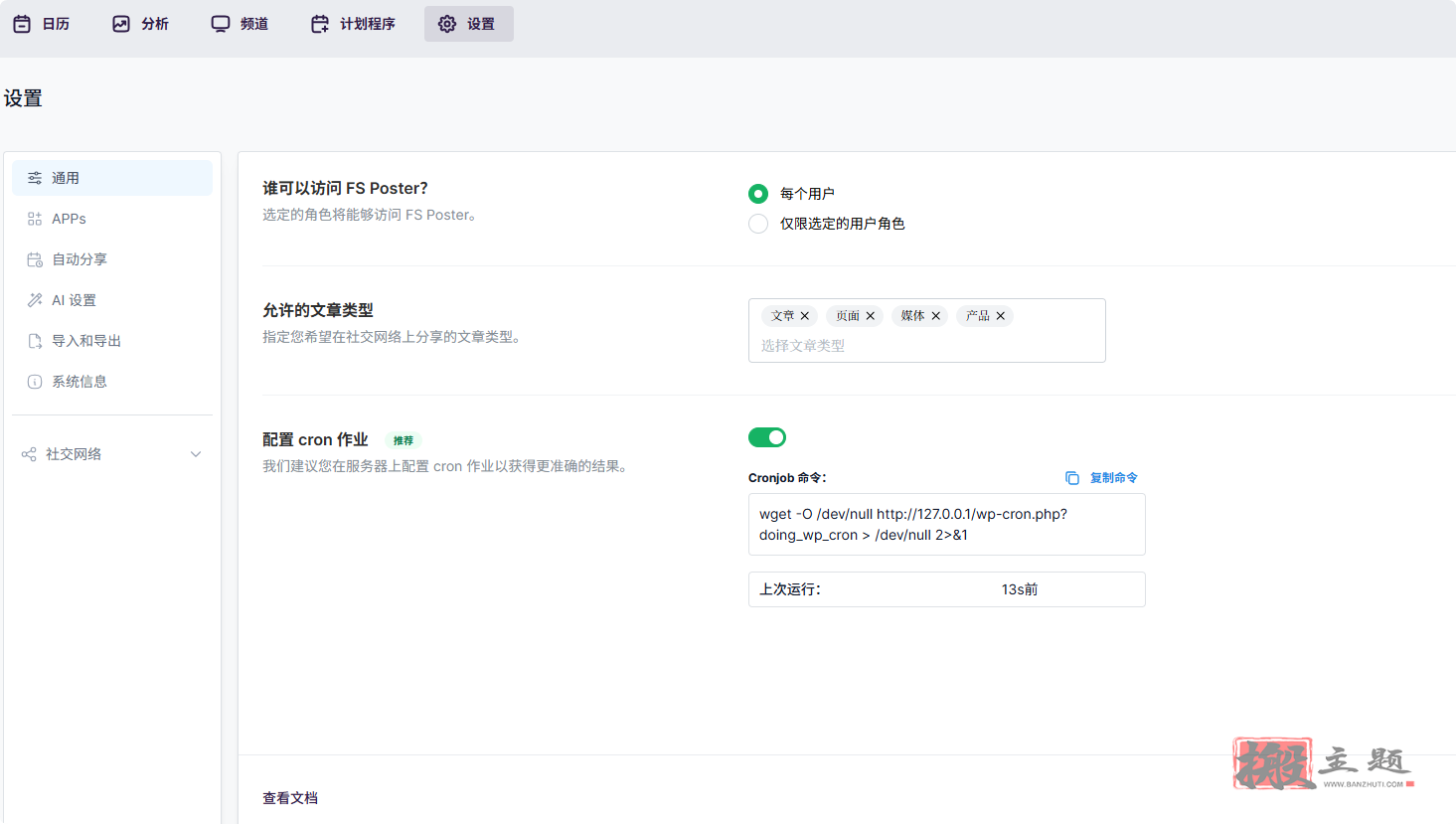Open 导入和导出 in sidebar
Screen dimensions: 1456x824
coord(112,341)
